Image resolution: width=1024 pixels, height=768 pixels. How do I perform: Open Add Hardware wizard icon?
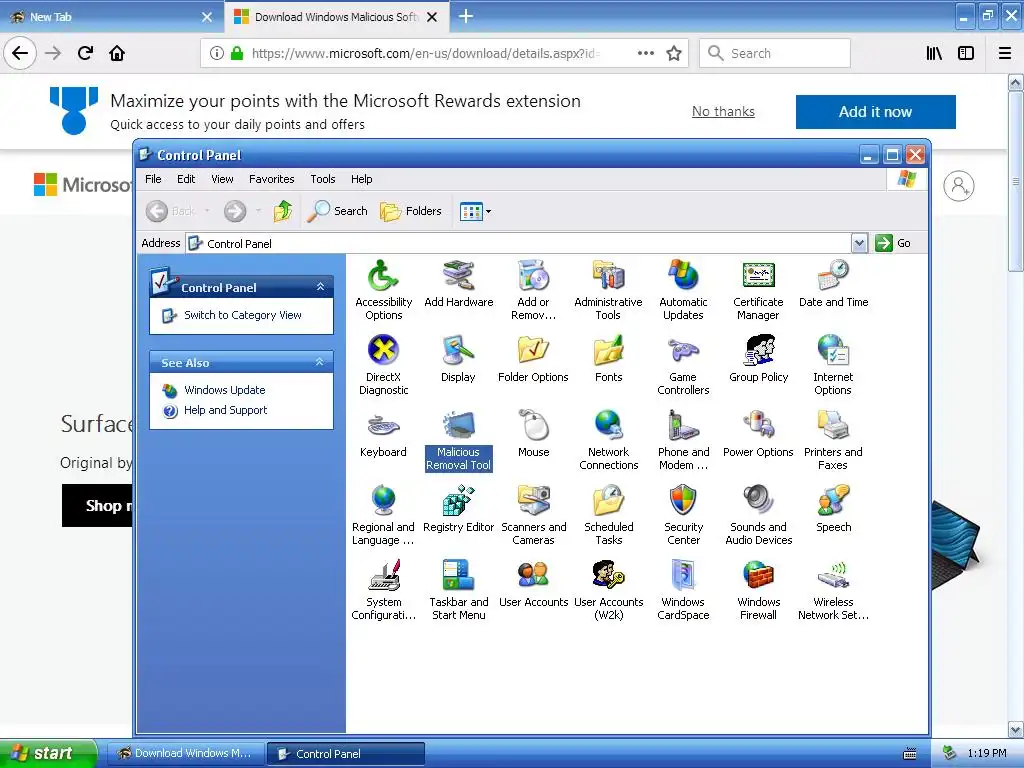click(458, 284)
